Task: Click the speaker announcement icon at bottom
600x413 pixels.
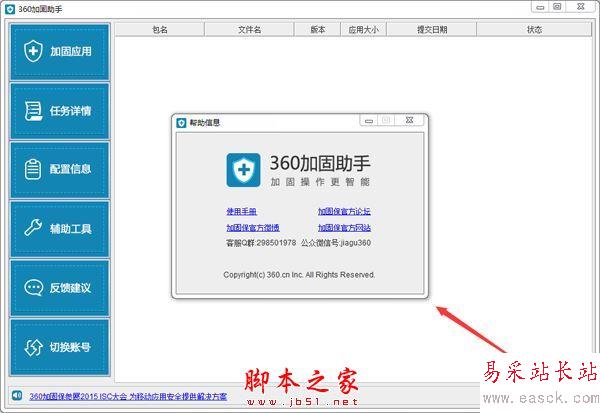Action: 17,395
